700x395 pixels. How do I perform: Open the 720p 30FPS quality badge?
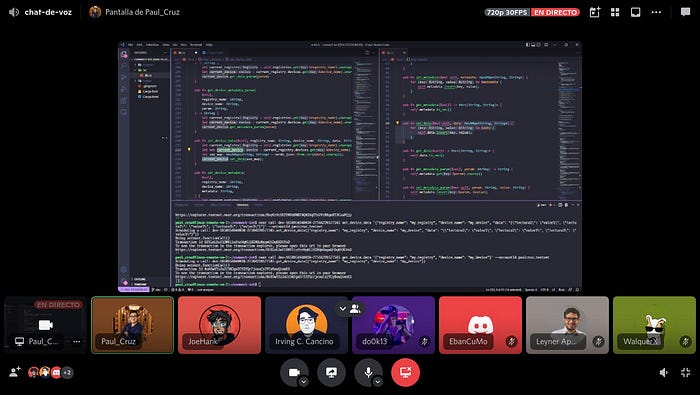(507, 12)
